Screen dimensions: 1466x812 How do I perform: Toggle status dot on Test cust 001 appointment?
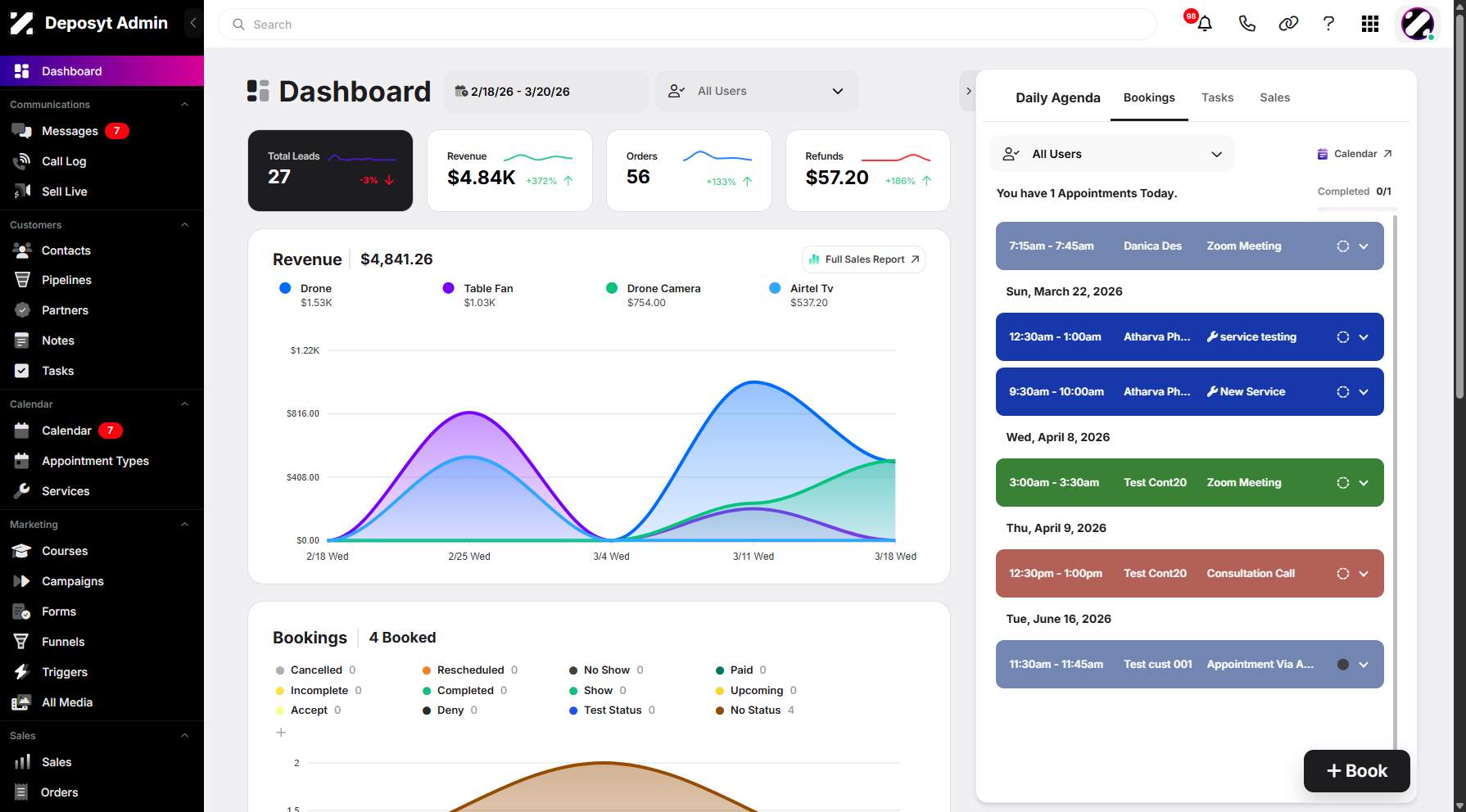(1343, 665)
